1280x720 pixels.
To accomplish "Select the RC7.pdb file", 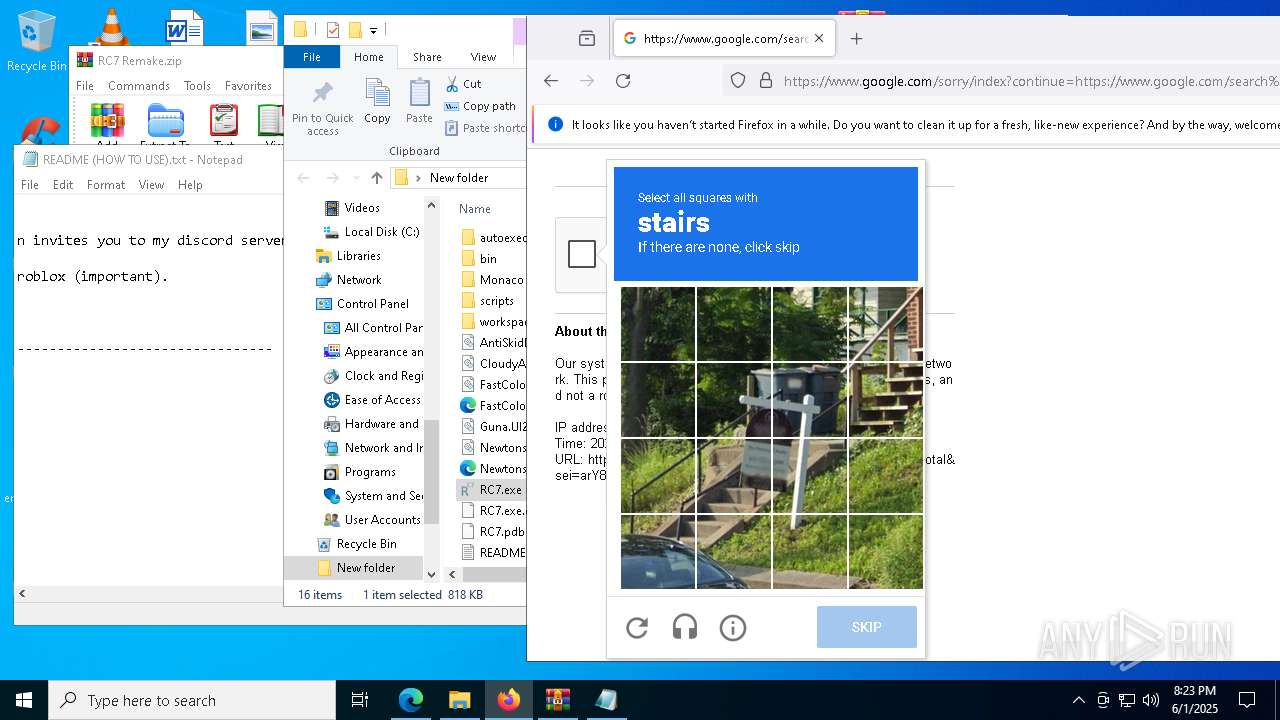I will 501,532.
